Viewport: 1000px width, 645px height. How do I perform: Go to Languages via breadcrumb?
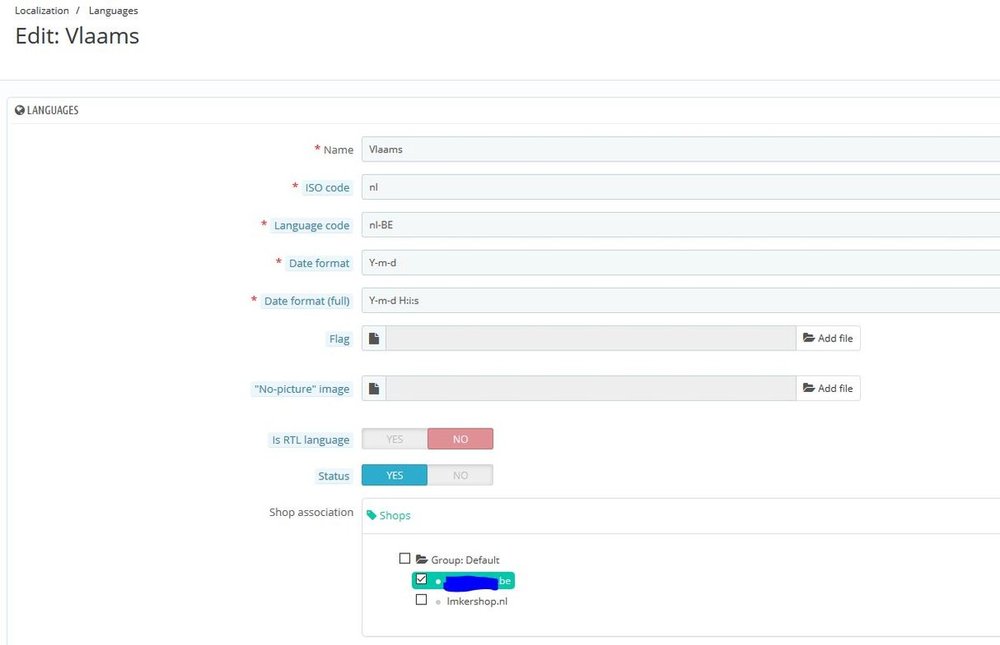[112, 11]
